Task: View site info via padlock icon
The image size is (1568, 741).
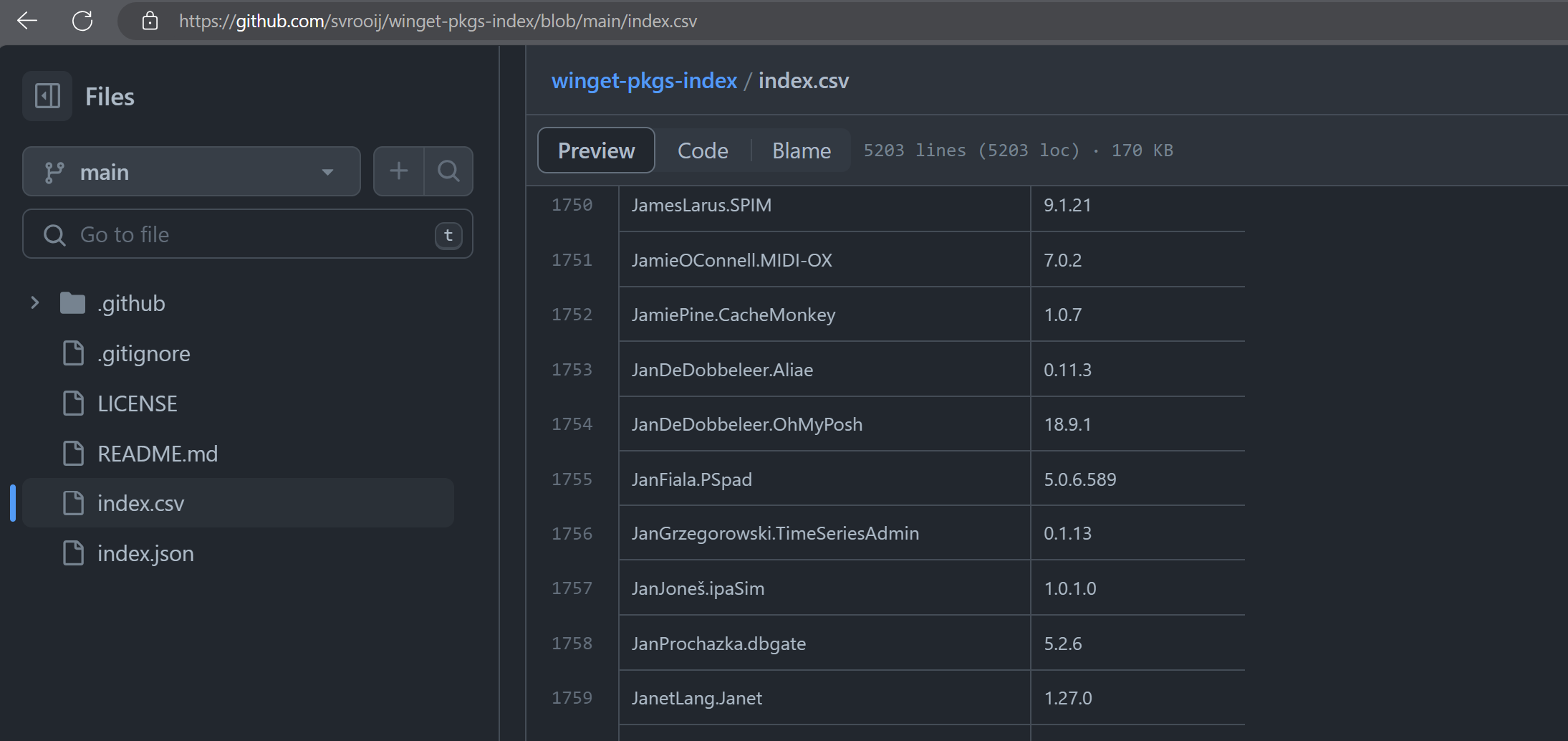Action: point(150,21)
